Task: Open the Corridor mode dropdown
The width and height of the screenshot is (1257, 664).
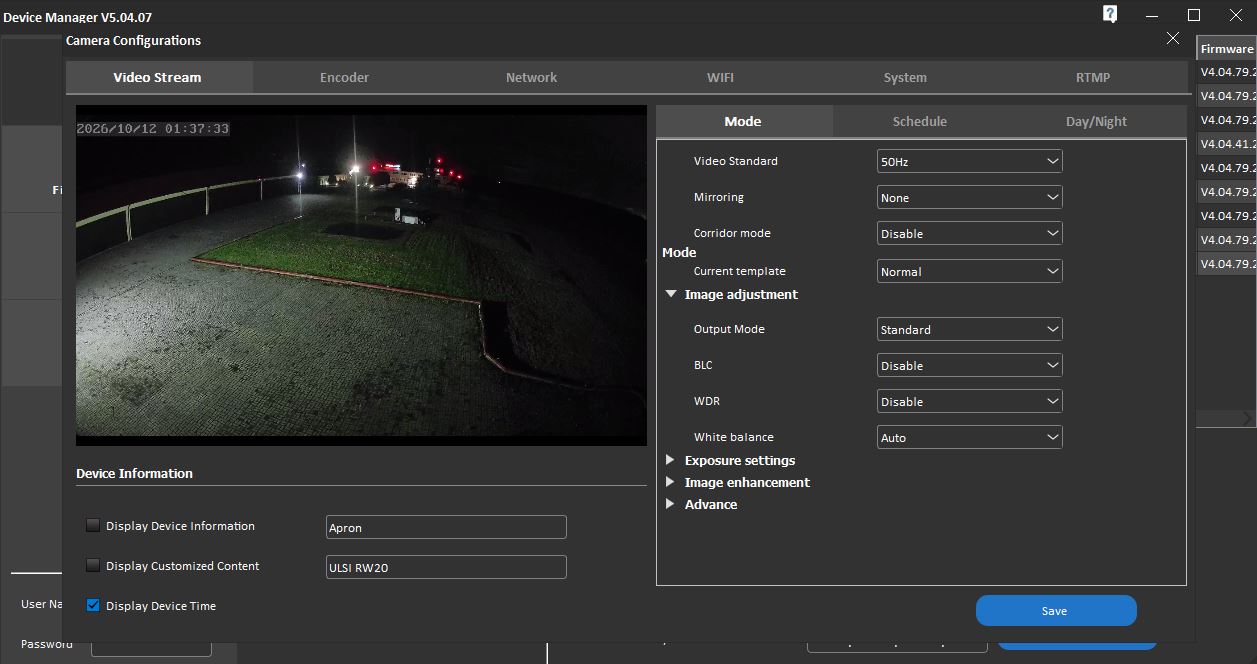Action: pyautogui.click(x=969, y=233)
